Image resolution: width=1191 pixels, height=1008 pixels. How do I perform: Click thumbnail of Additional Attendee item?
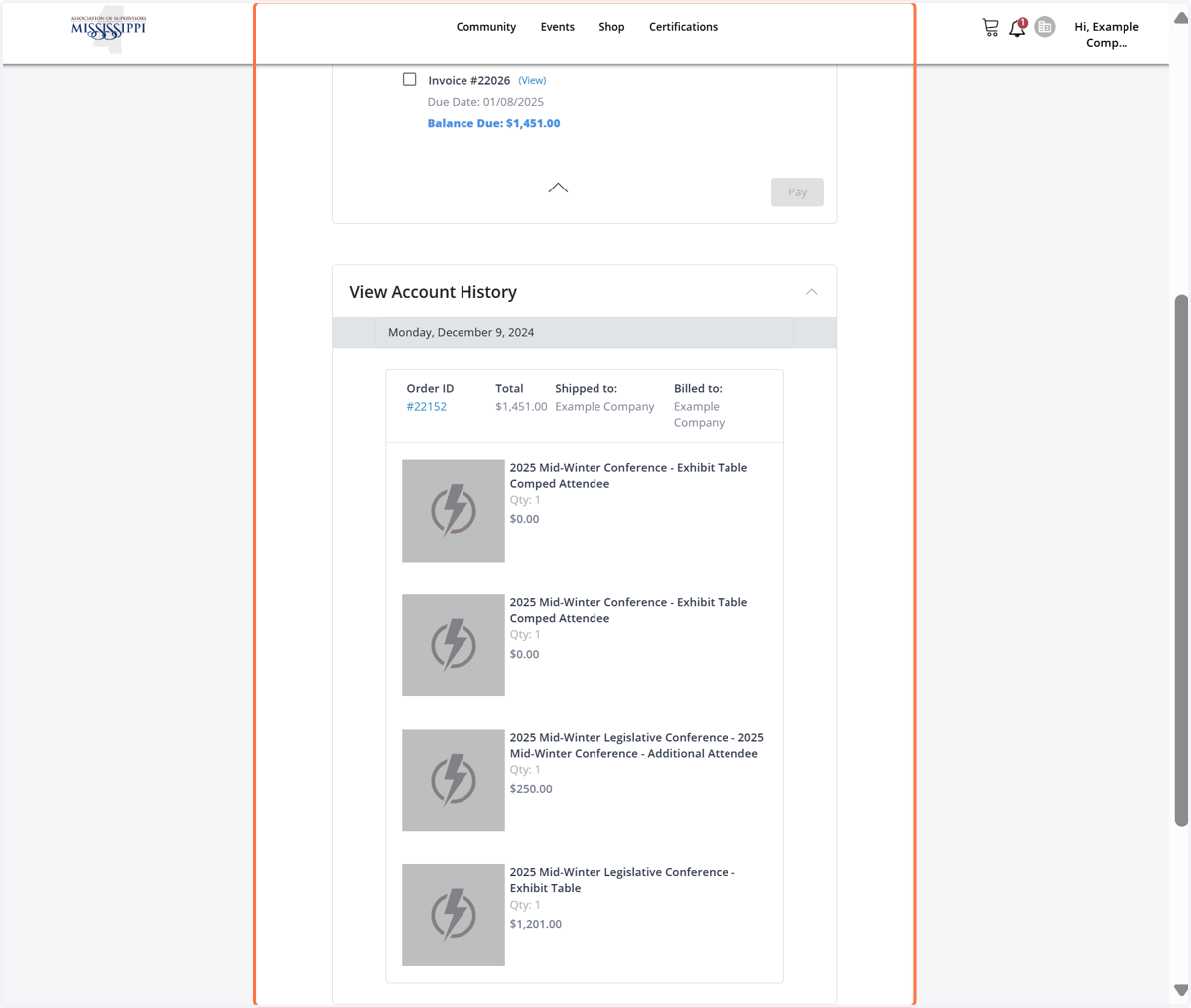454,781
